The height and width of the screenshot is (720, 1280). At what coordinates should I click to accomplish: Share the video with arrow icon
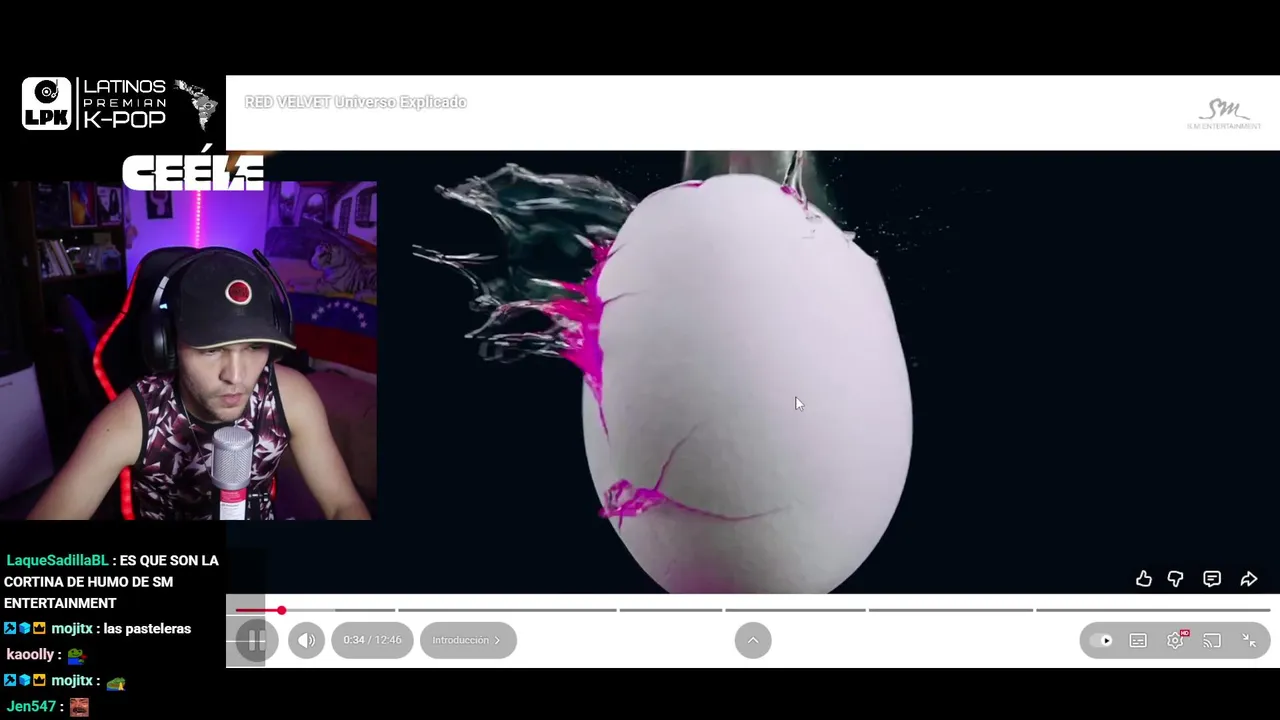click(1249, 579)
